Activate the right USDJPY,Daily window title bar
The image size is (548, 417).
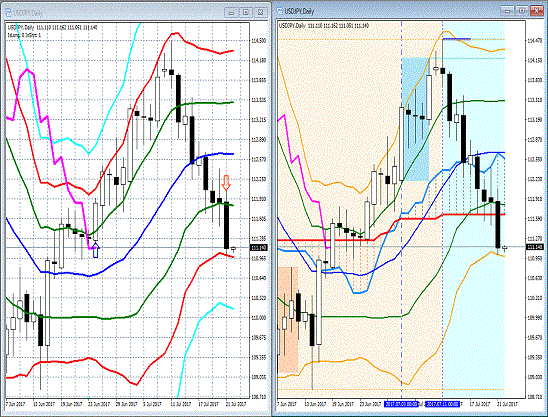pos(388,11)
